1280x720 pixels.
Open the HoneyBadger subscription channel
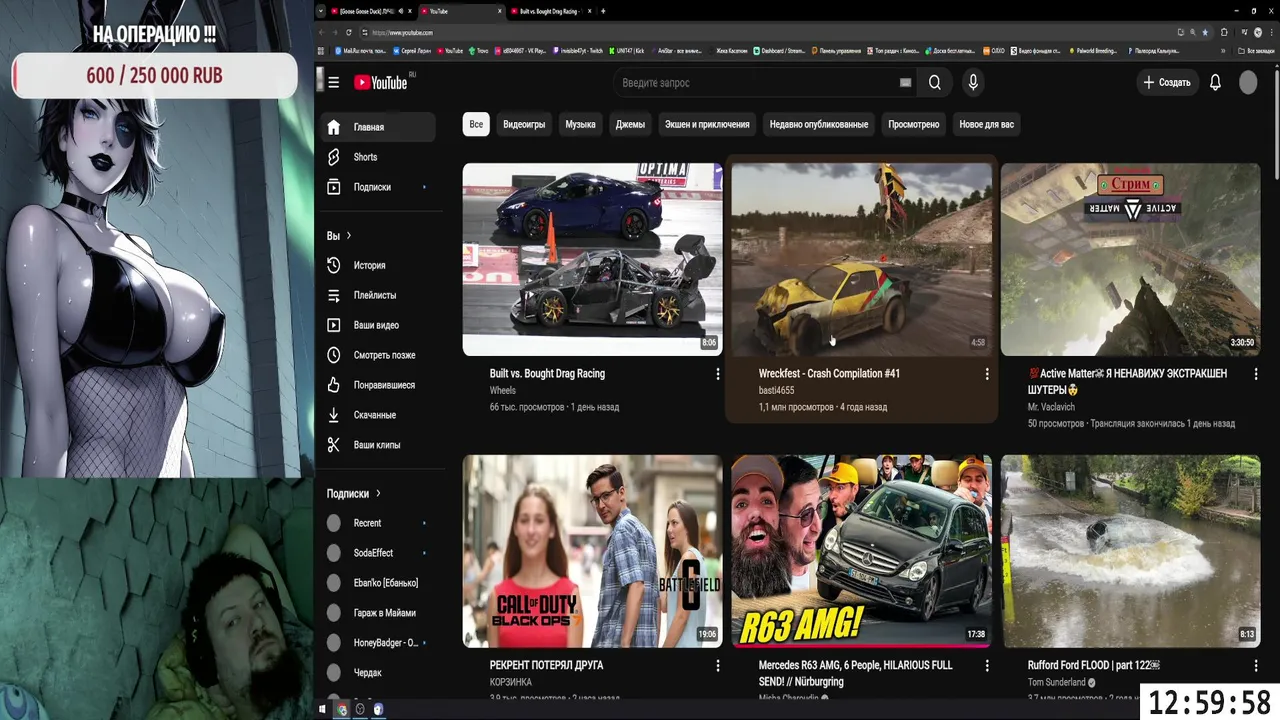click(x=377, y=643)
